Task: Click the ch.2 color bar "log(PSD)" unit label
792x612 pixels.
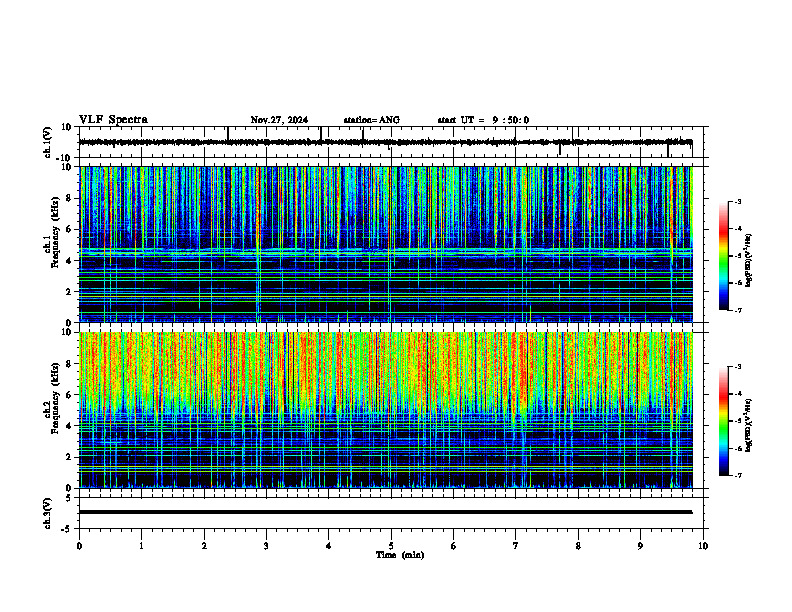Action: tap(749, 425)
